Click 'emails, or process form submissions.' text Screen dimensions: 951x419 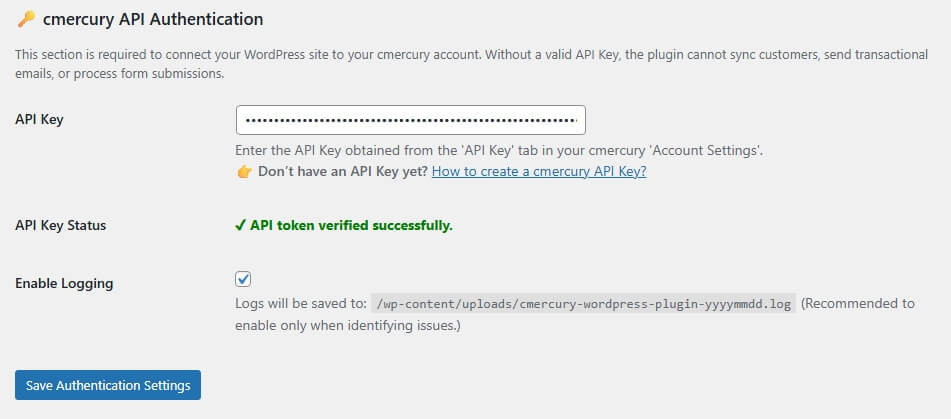(120, 73)
